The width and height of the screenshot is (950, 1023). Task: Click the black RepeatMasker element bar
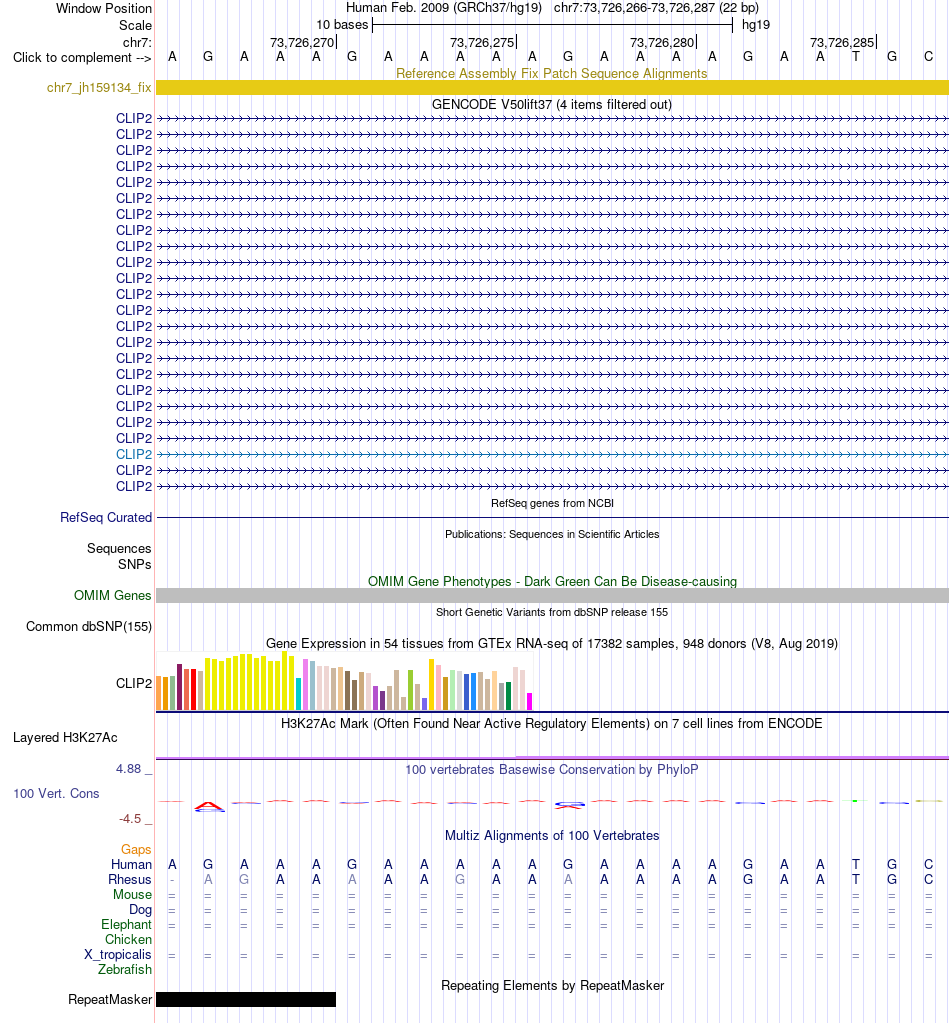click(x=246, y=1000)
